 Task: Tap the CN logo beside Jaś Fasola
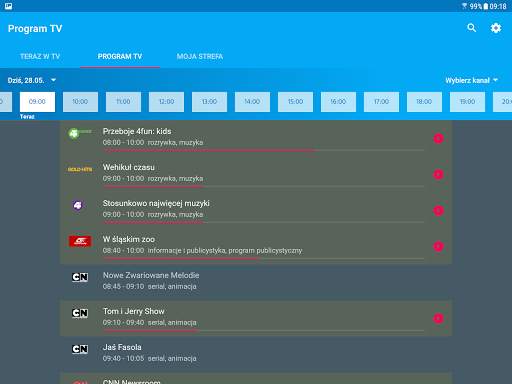pos(80,349)
